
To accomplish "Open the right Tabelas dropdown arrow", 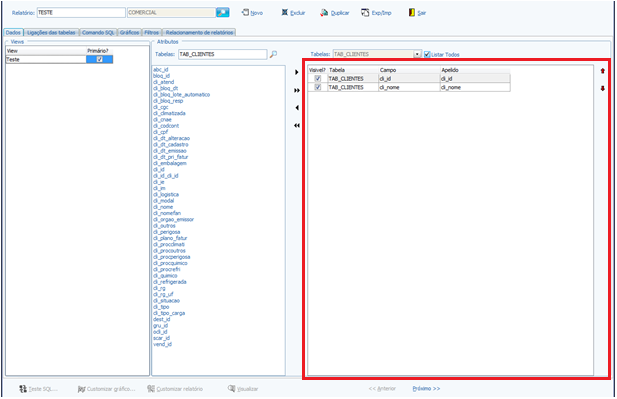I will (x=417, y=54).
